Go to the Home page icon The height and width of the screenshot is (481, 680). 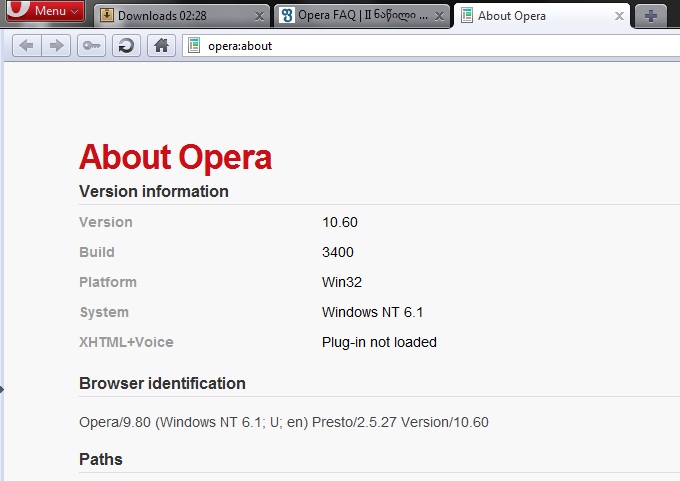(x=161, y=45)
